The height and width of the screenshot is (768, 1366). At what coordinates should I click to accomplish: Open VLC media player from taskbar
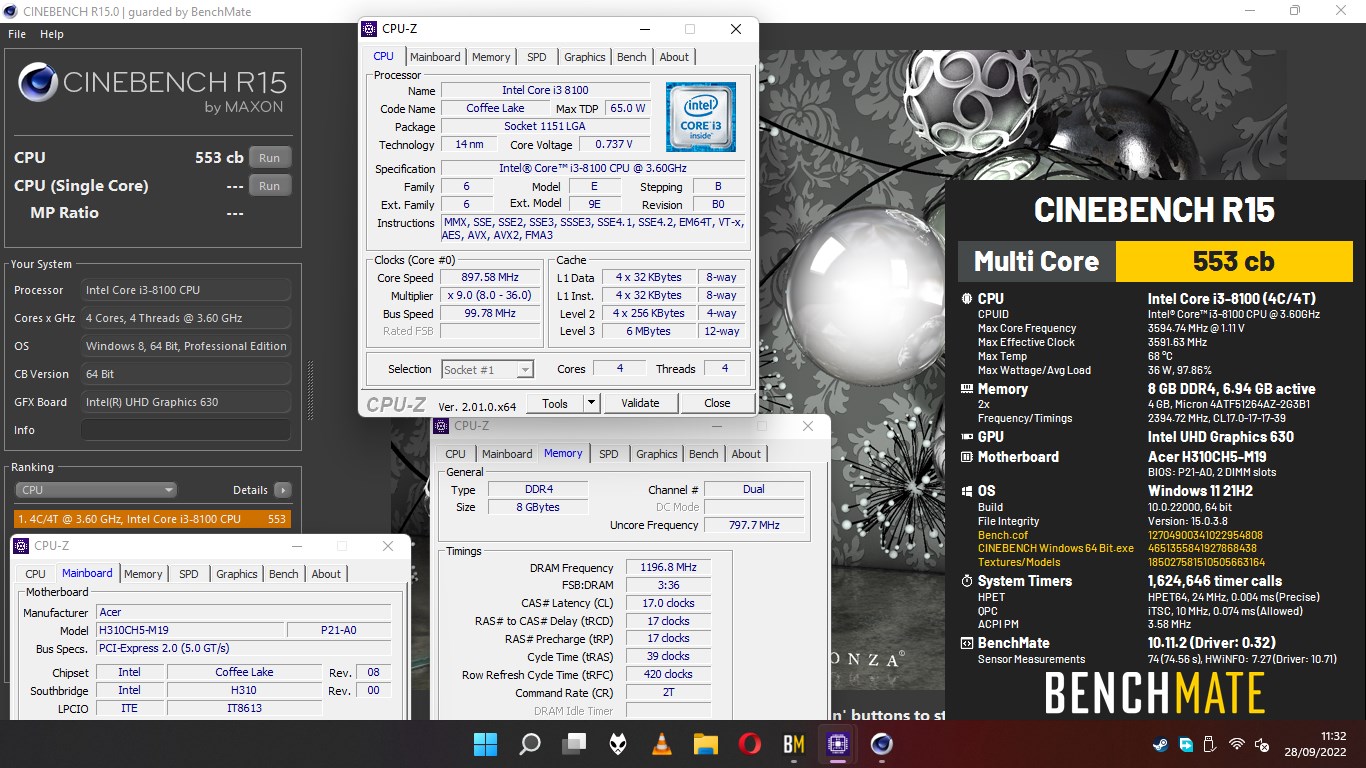coord(662,744)
